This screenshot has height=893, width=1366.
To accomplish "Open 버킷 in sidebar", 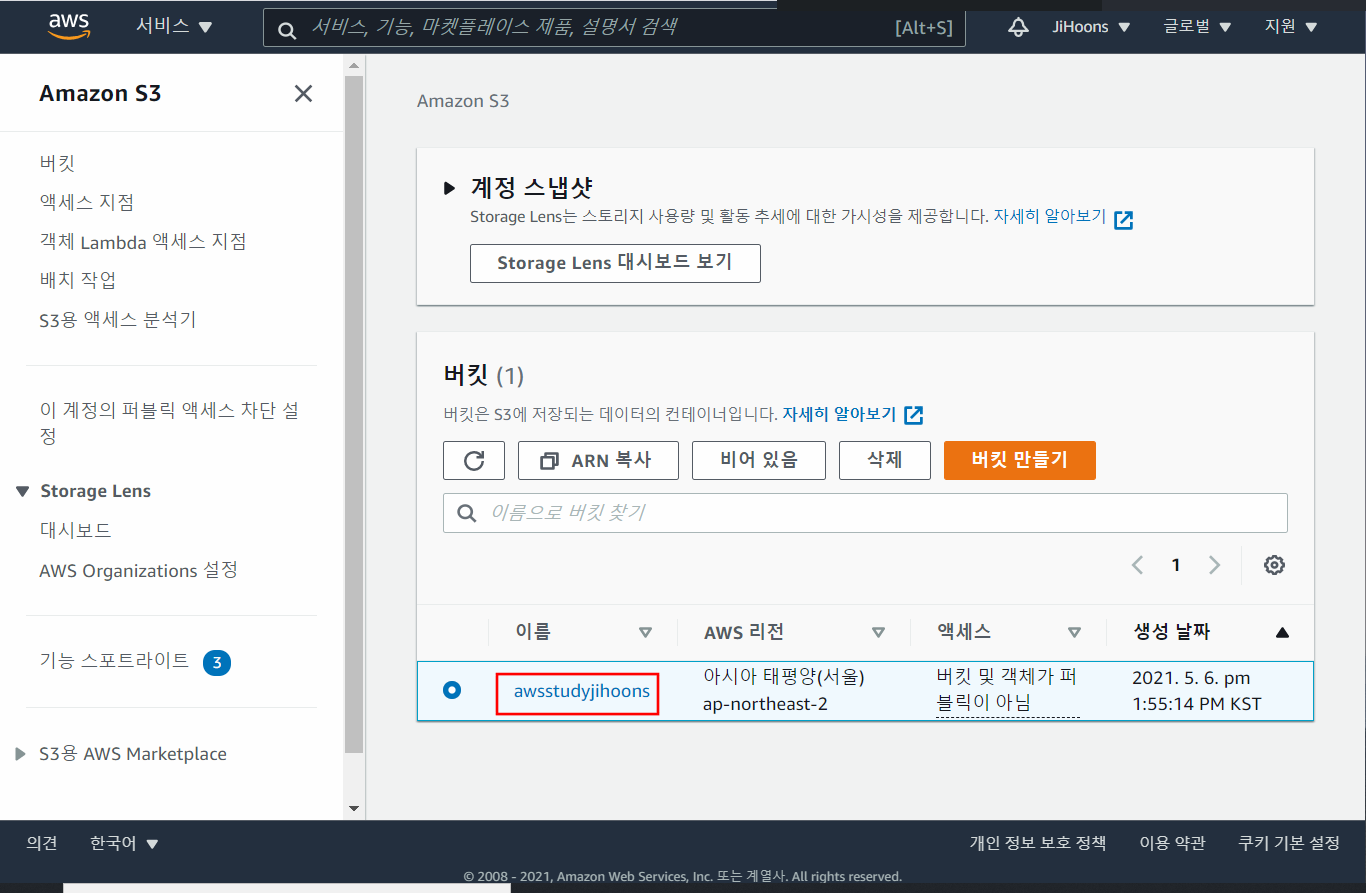I will coord(57,163).
